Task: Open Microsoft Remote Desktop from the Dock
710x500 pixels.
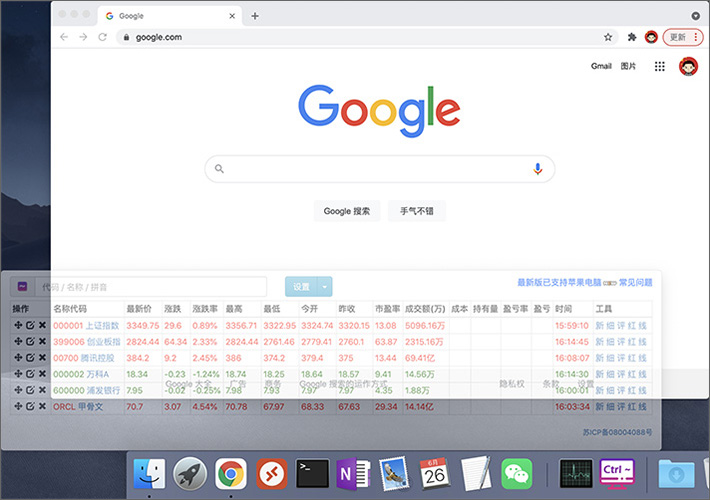Action: click(x=272, y=474)
